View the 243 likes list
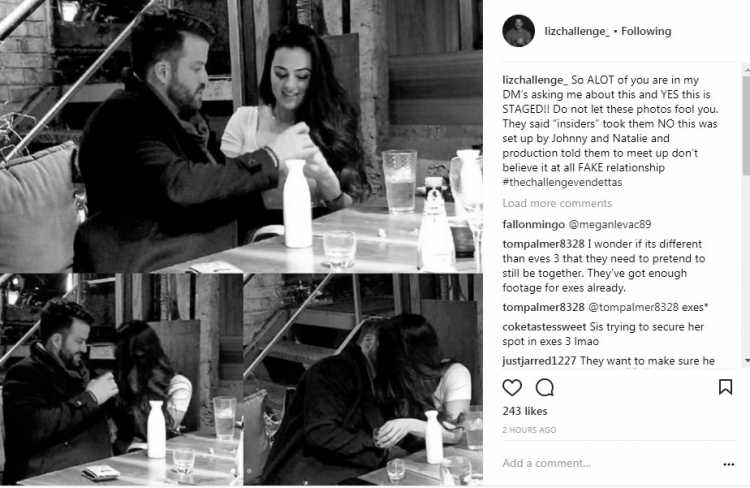The image size is (750, 488). (525, 411)
